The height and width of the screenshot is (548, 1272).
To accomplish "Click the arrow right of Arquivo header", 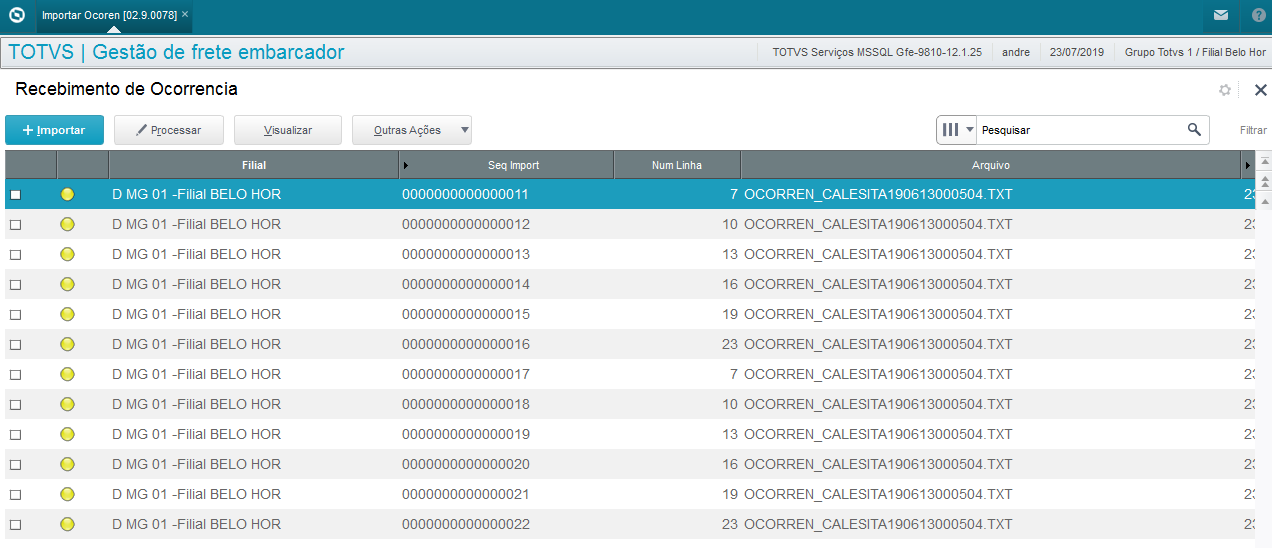I will click(1248, 165).
